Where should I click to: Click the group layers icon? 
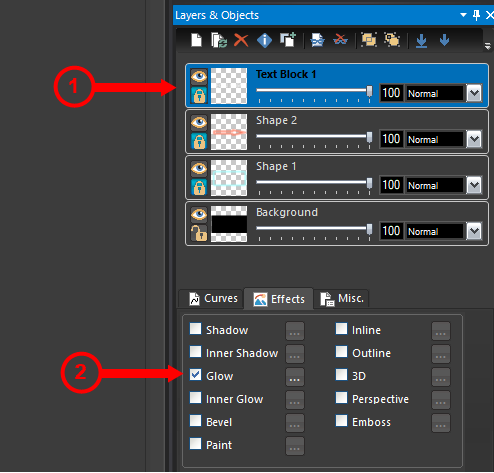click(369, 40)
